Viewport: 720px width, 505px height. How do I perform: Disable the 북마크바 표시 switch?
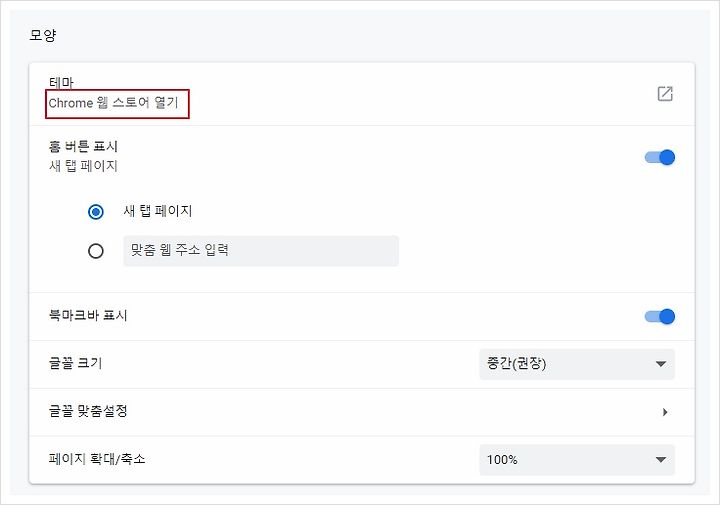660,316
